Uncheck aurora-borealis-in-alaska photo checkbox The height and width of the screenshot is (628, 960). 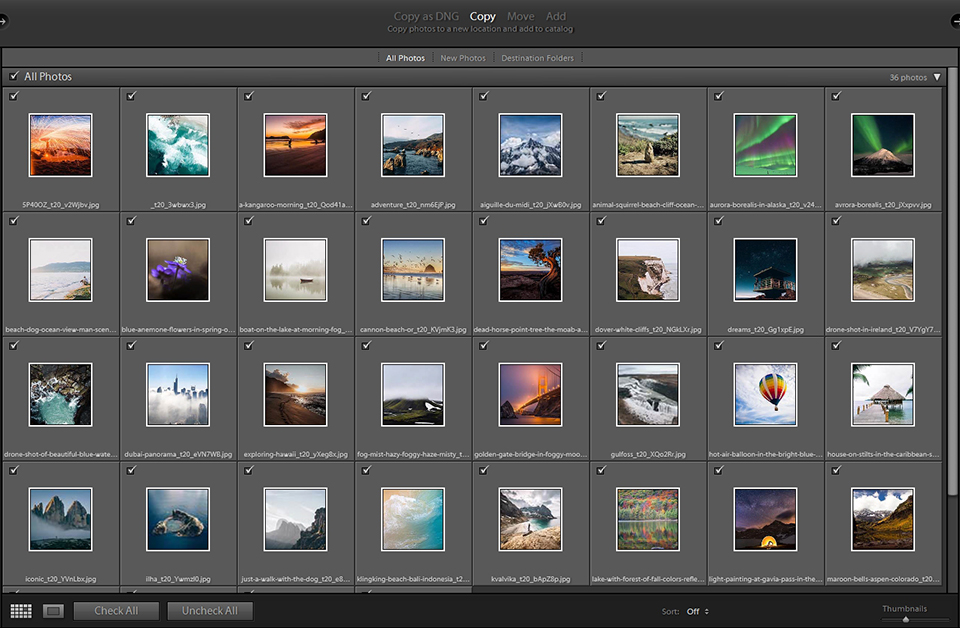click(x=719, y=95)
